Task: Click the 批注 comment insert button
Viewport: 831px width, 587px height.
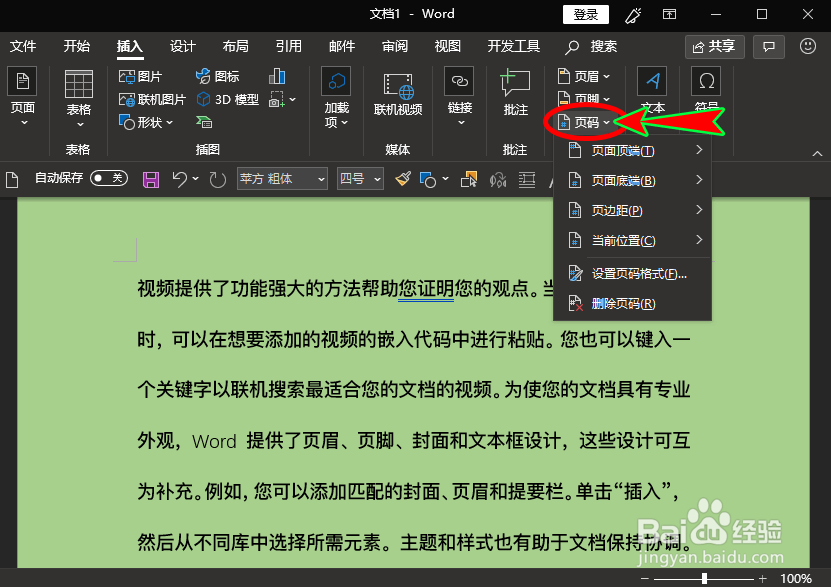Action: pos(515,94)
